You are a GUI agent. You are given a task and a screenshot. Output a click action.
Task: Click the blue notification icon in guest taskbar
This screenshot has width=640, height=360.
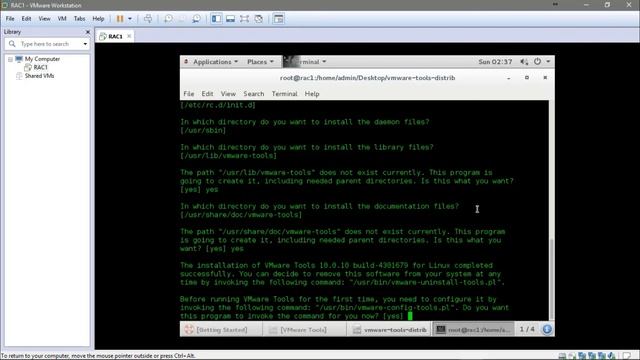(x=547, y=329)
